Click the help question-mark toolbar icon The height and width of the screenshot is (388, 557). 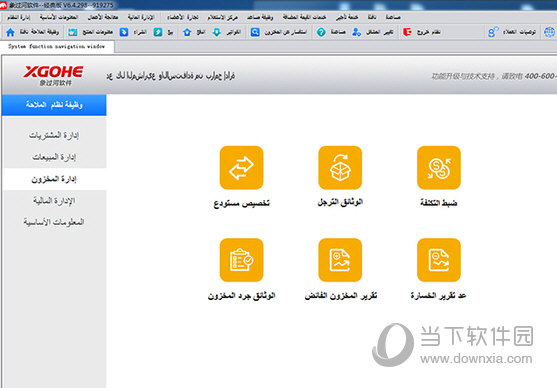(x=321, y=32)
